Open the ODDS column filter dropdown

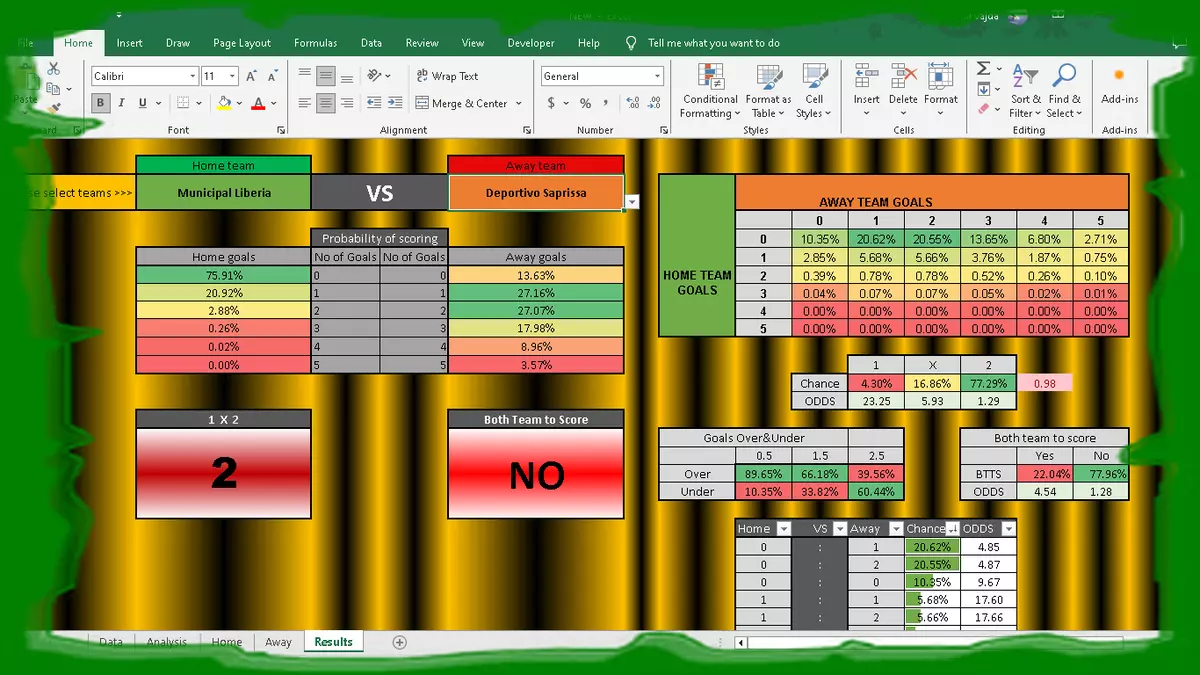[x=1008, y=529]
